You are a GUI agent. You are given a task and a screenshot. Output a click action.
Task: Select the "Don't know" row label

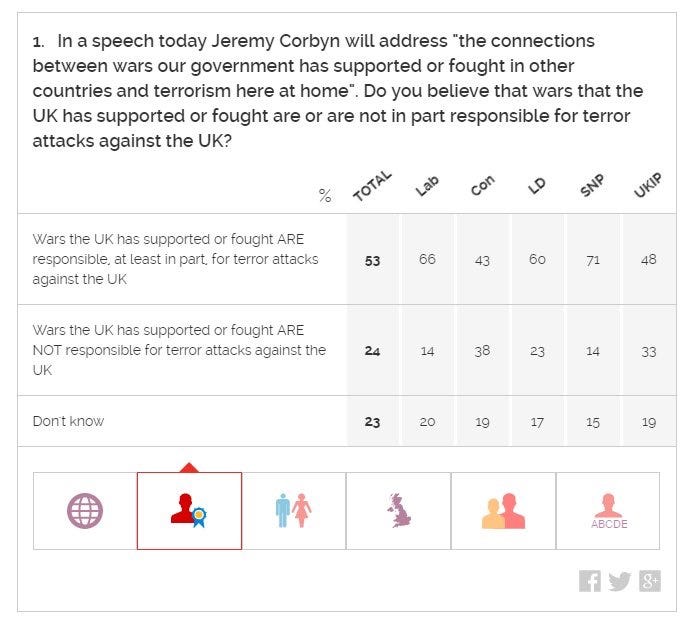pyautogui.click(x=69, y=421)
